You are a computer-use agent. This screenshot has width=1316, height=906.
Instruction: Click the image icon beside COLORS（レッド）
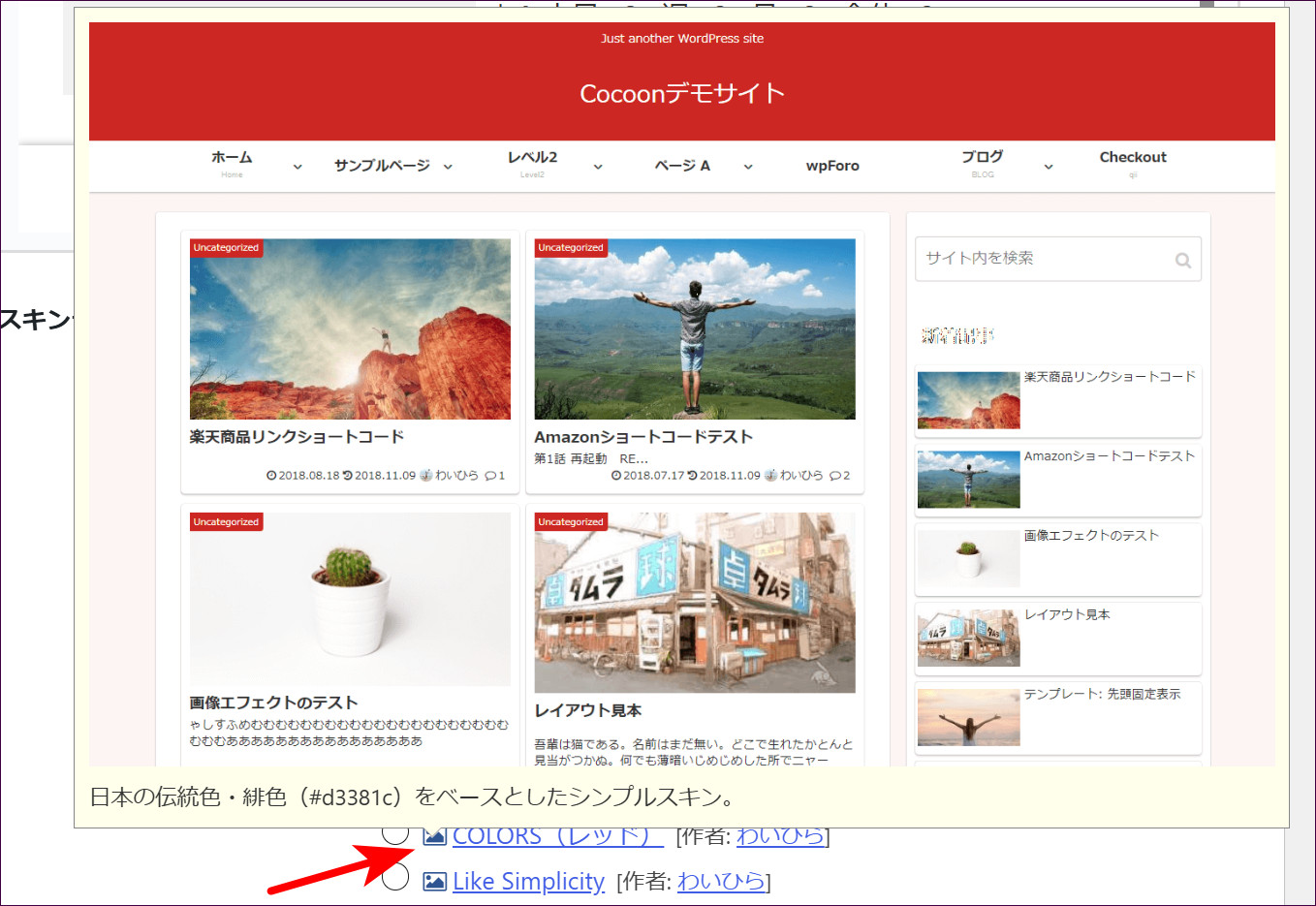(x=434, y=835)
